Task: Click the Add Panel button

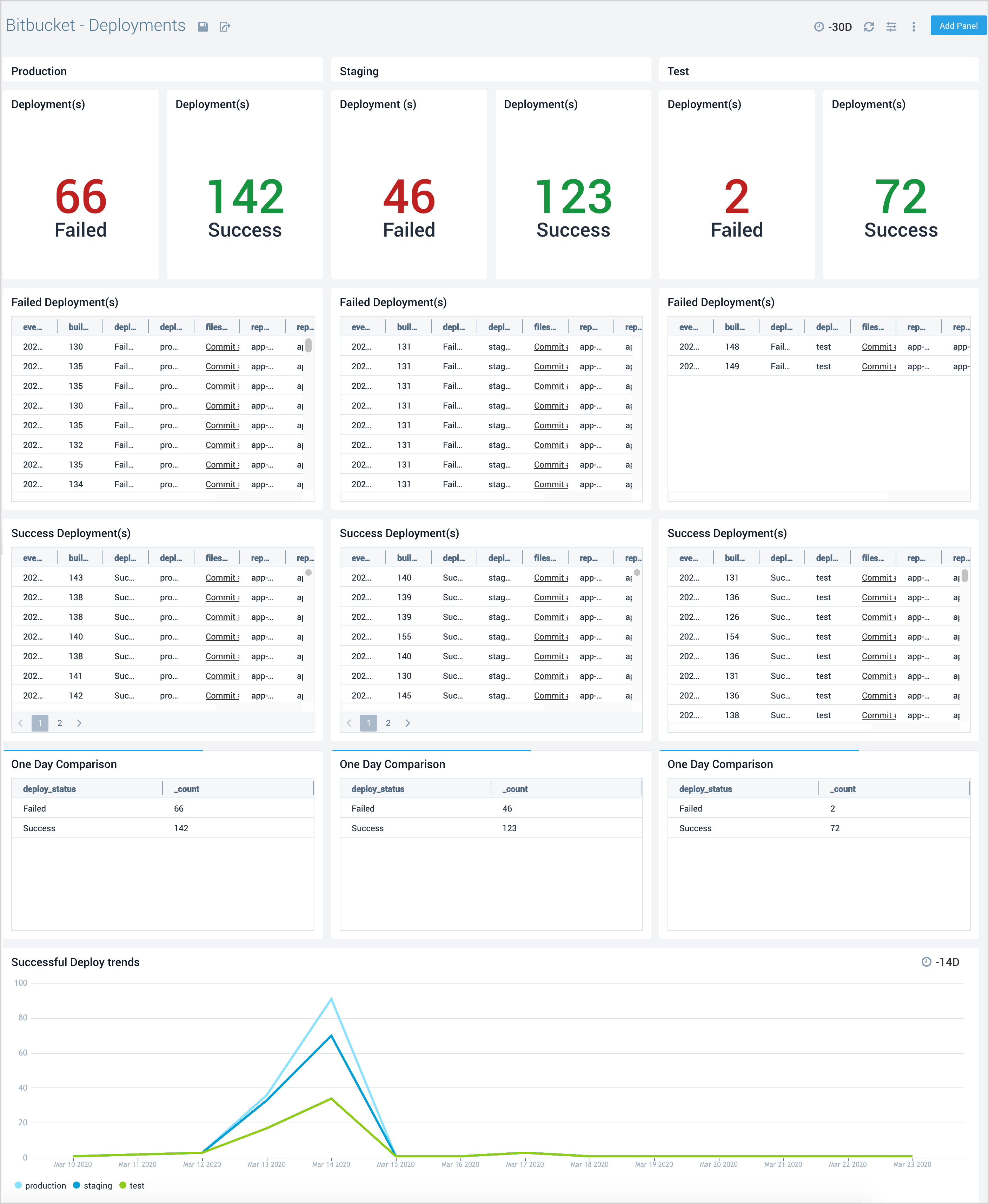Action: [x=958, y=26]
